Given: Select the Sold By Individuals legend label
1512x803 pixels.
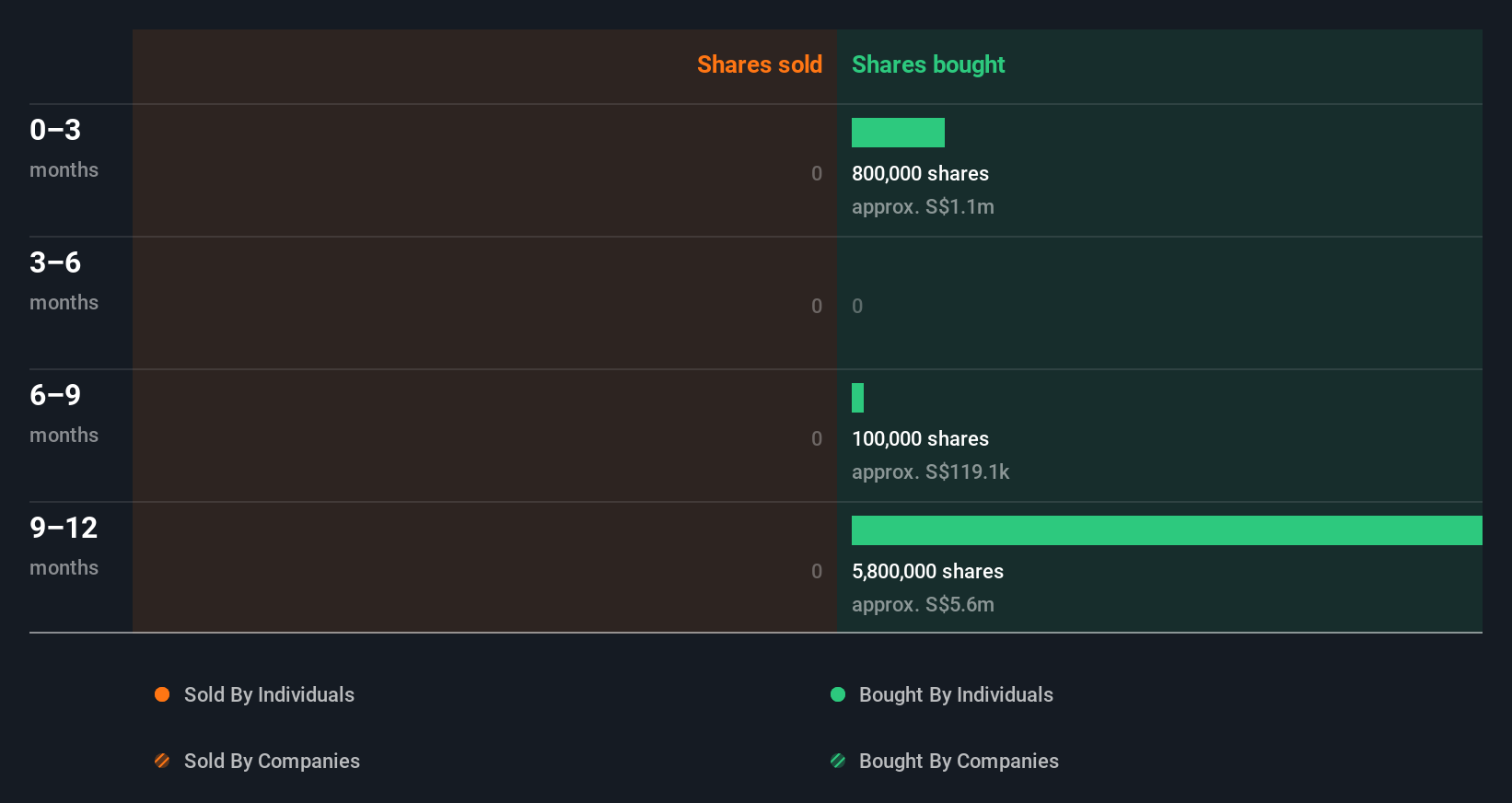Looking at the screenshot, I should 269,694.
